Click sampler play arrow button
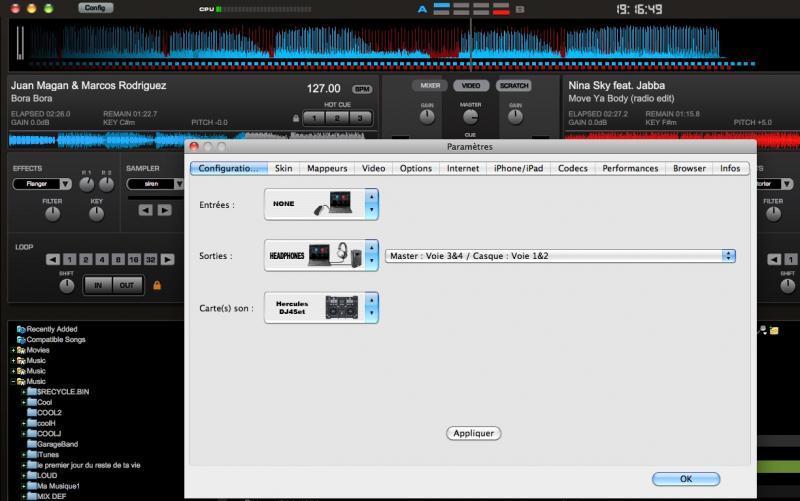Viewport: 800px width, 501px height. click(x=164, y=210)
